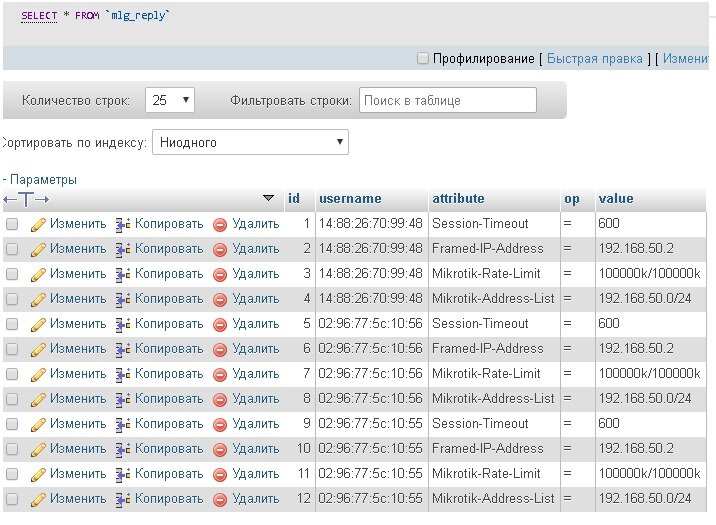
Task: Click the copy icon for row id 3
Action: pos(124,274)
